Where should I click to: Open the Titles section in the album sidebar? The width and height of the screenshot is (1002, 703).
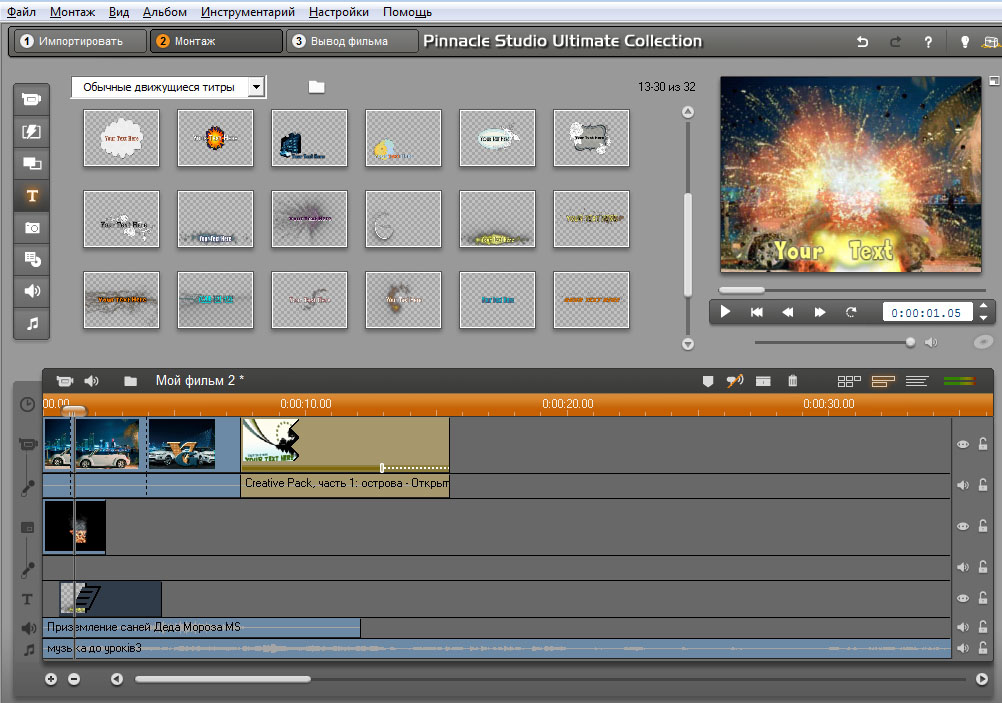coord(32,195)
